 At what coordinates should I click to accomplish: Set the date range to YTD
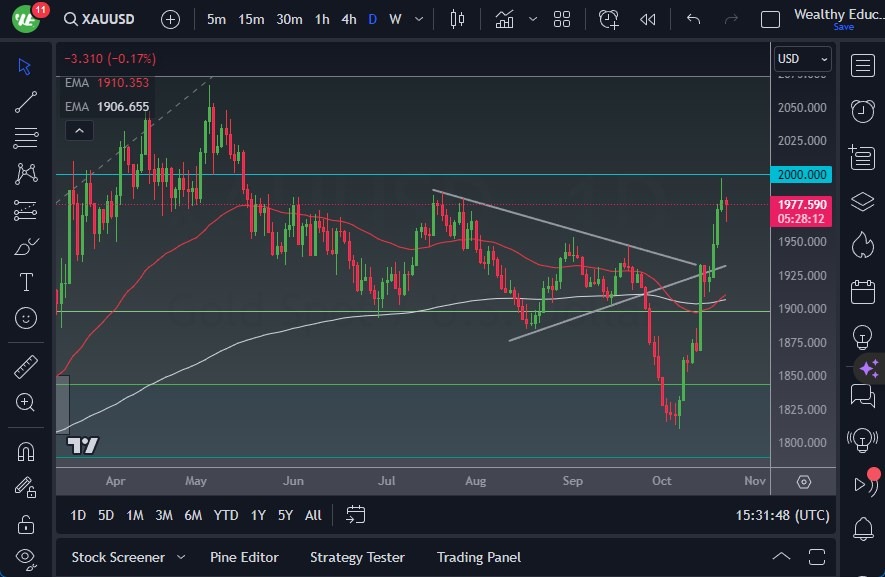226,515
